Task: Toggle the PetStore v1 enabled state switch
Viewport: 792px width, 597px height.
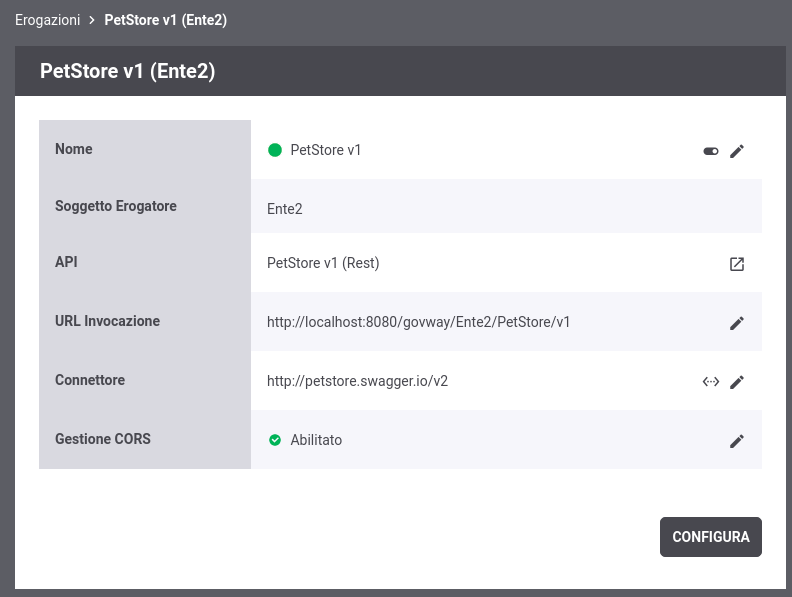Action: coord(711,151)
